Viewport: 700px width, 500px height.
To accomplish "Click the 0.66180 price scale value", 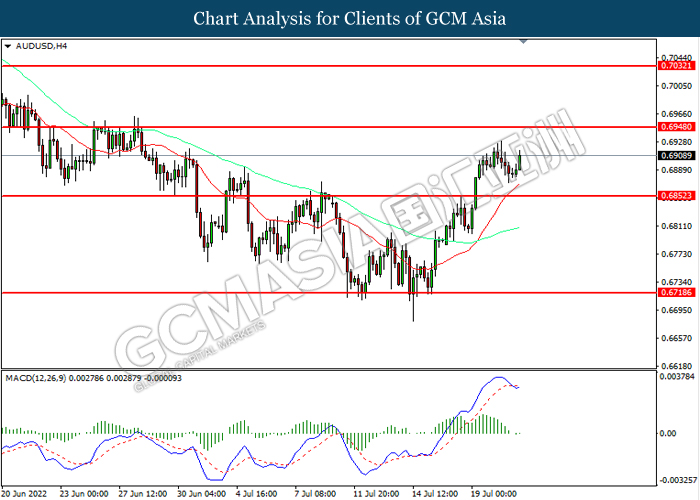I will [x=677, y=366].
